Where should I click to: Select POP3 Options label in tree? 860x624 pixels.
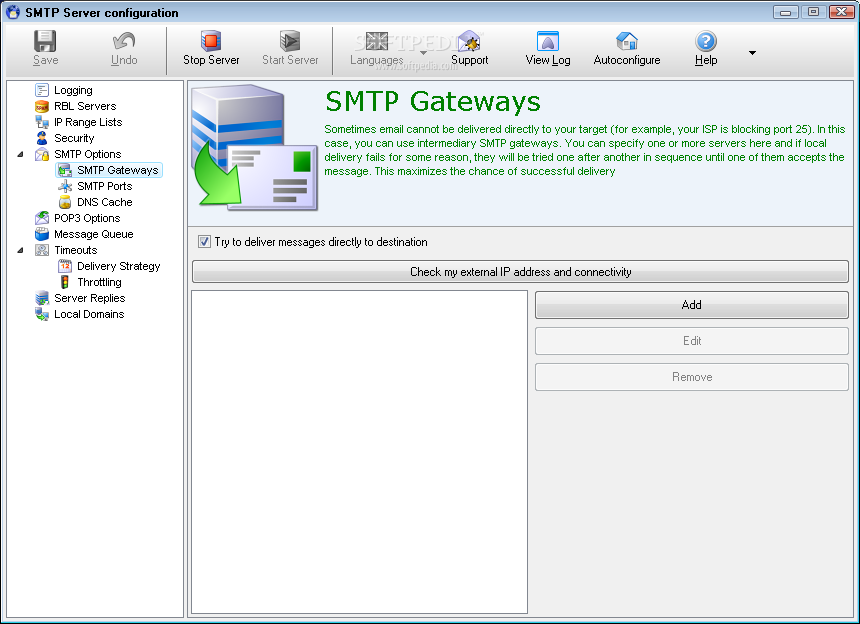[87, 218]
